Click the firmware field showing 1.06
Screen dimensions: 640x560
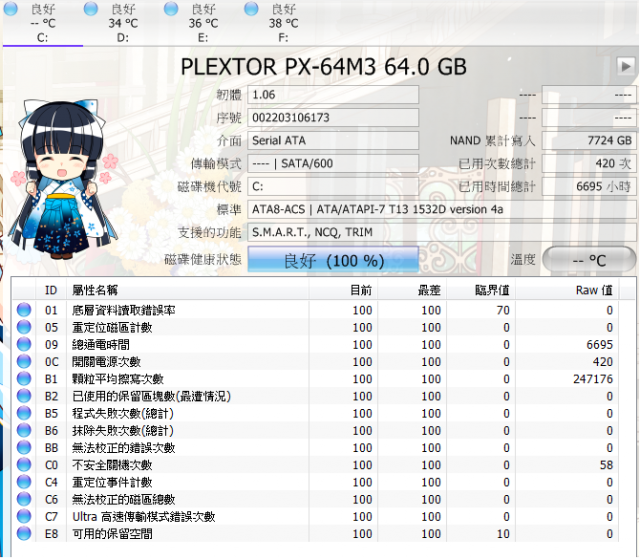coord(333,95)
